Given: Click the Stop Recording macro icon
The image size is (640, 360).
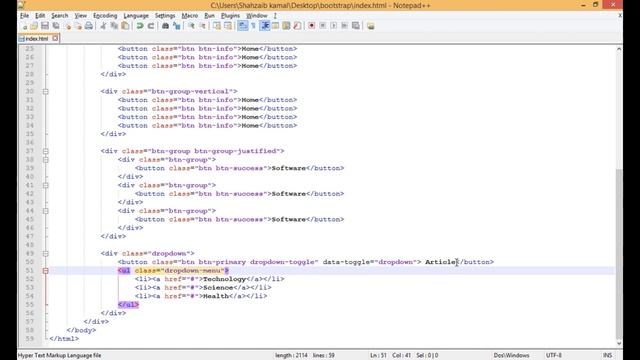Looking at the screenshot, I should tap(322, 26).
